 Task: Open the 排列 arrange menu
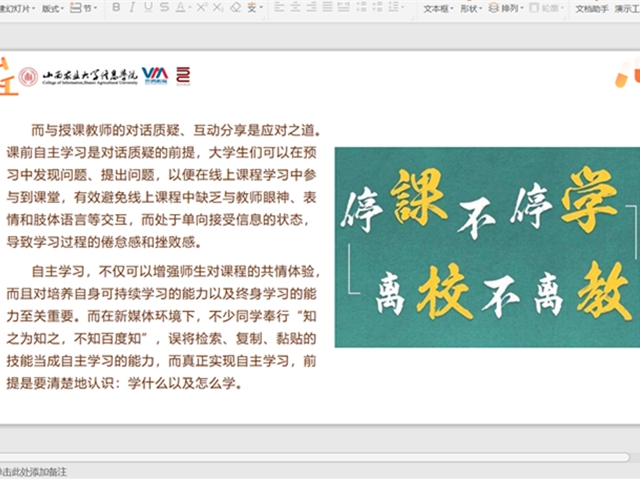coord(506,8)
